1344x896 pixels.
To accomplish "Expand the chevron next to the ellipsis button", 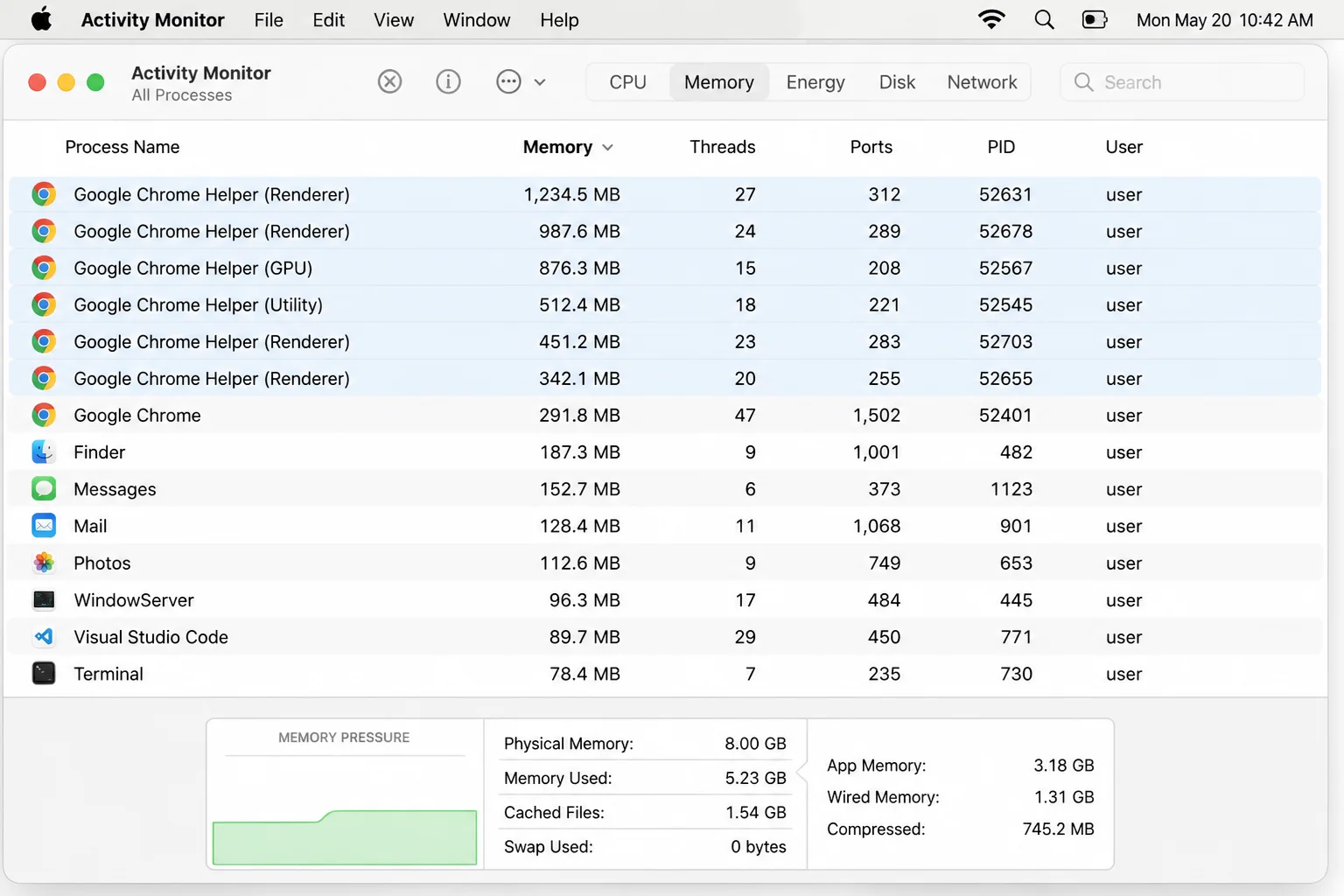I will 540,82.
